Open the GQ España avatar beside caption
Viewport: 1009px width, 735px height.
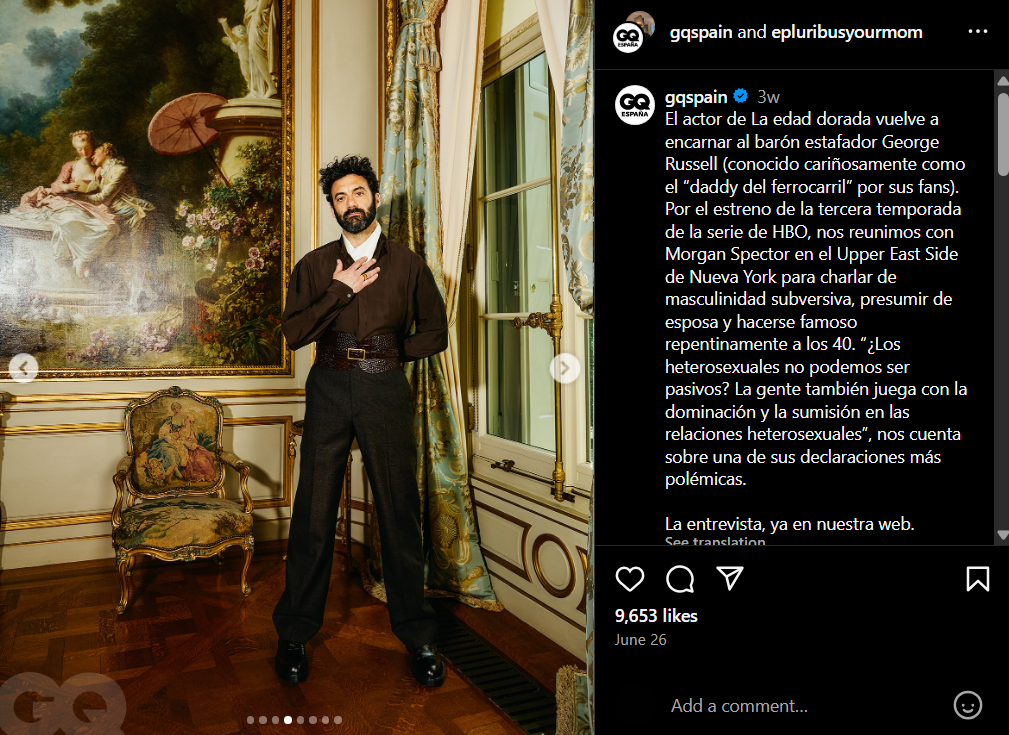(x=634, y=105)
